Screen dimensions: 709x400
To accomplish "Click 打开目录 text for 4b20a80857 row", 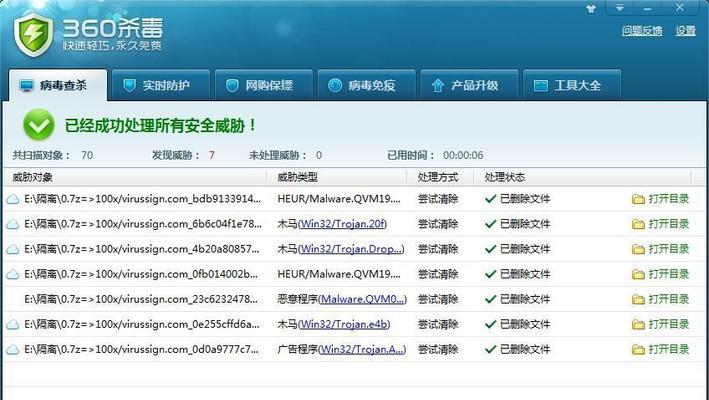I will coord(669,249).
